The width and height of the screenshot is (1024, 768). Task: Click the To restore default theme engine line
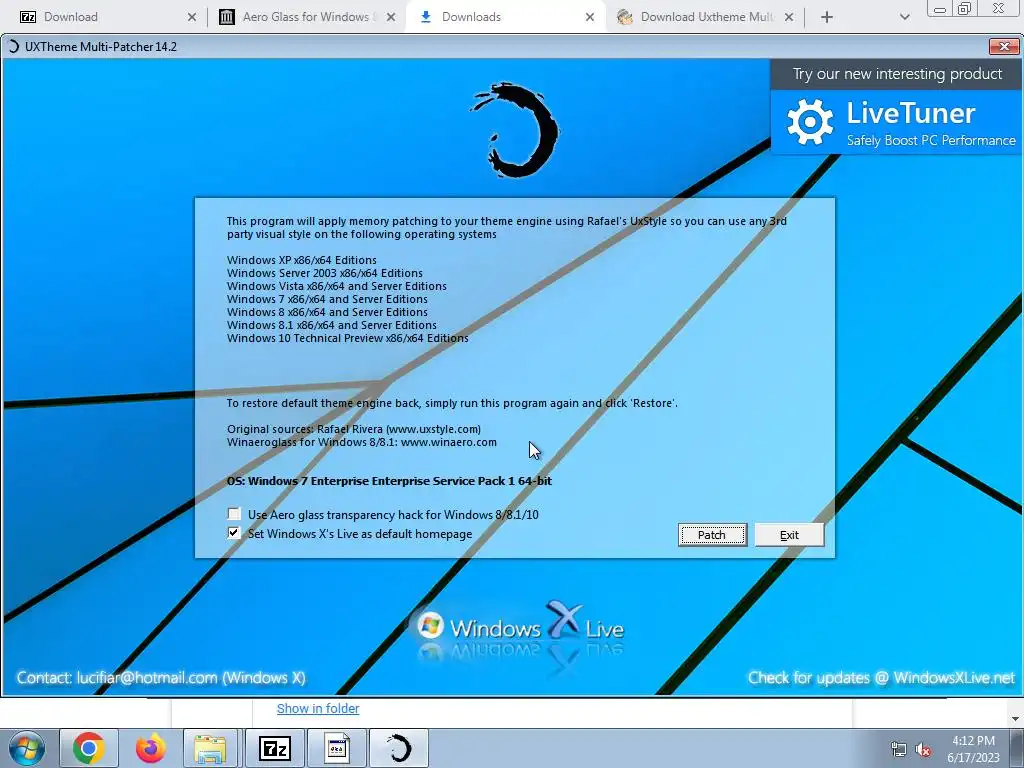[x=452, y=403]
